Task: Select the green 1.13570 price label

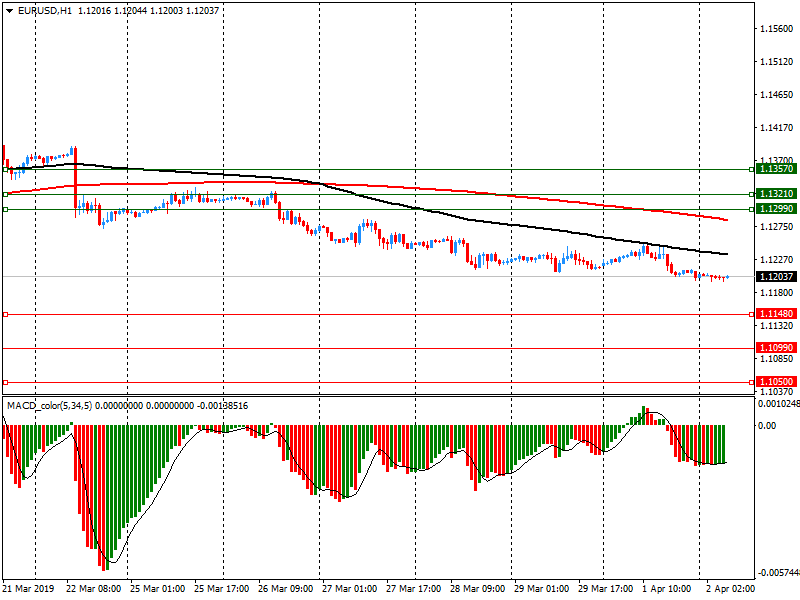Action: 776,170
